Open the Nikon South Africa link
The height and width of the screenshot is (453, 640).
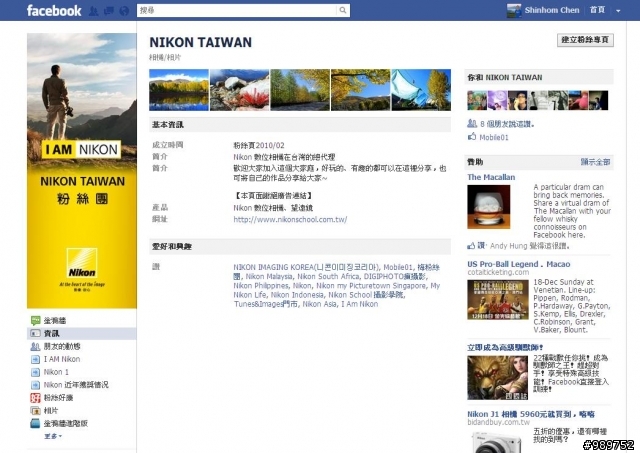pos(328,276)
